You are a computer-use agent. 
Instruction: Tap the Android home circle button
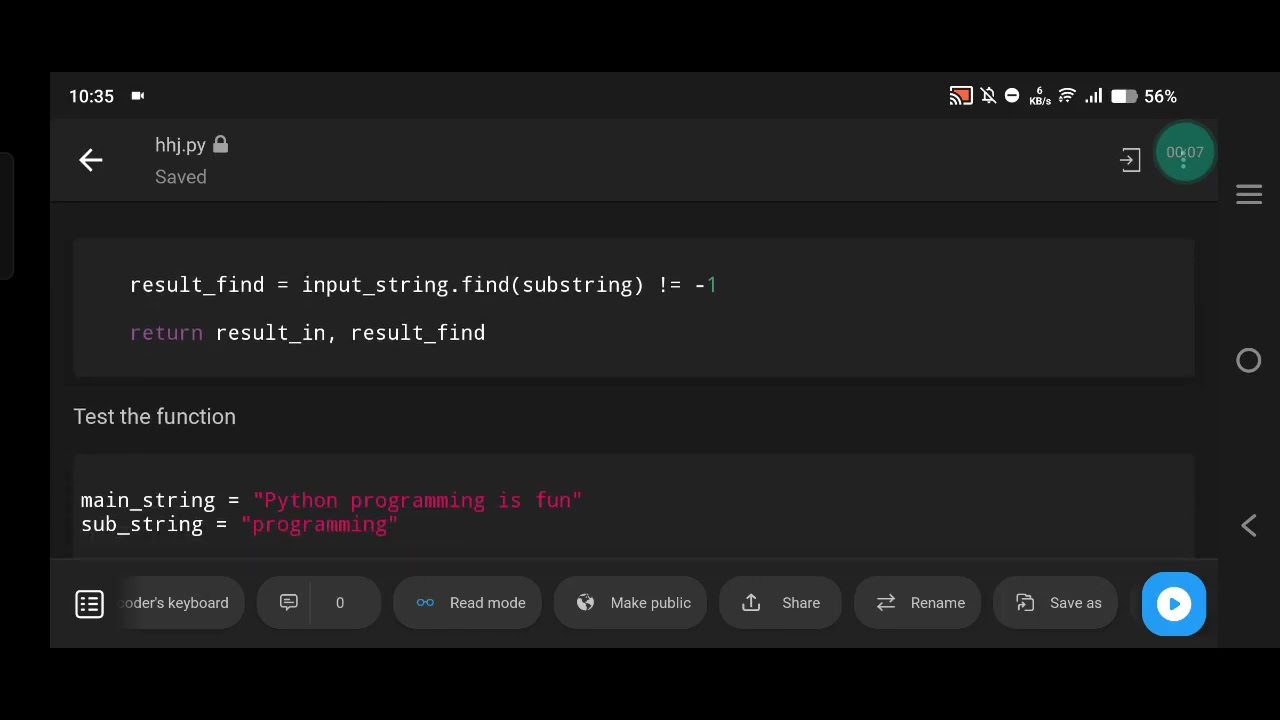coord(1249,360)
